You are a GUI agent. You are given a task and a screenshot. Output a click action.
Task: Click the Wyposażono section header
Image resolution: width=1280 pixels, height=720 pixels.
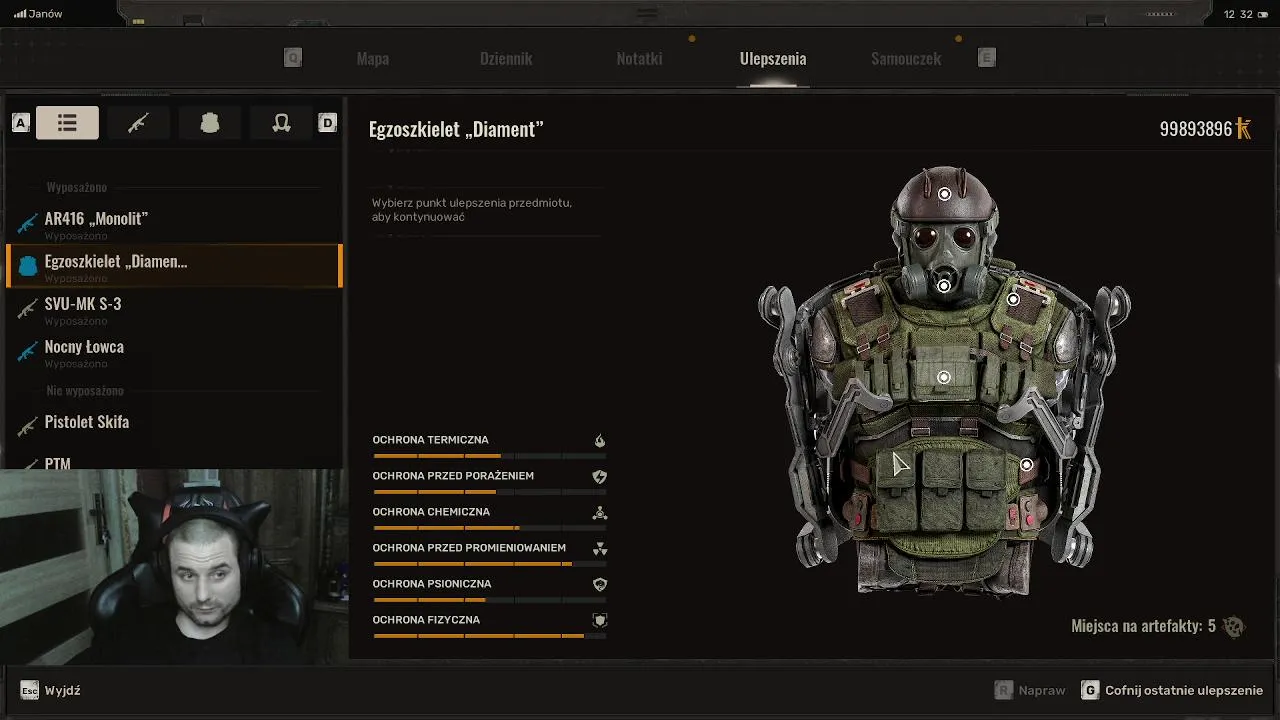click(x=77, y=187)
